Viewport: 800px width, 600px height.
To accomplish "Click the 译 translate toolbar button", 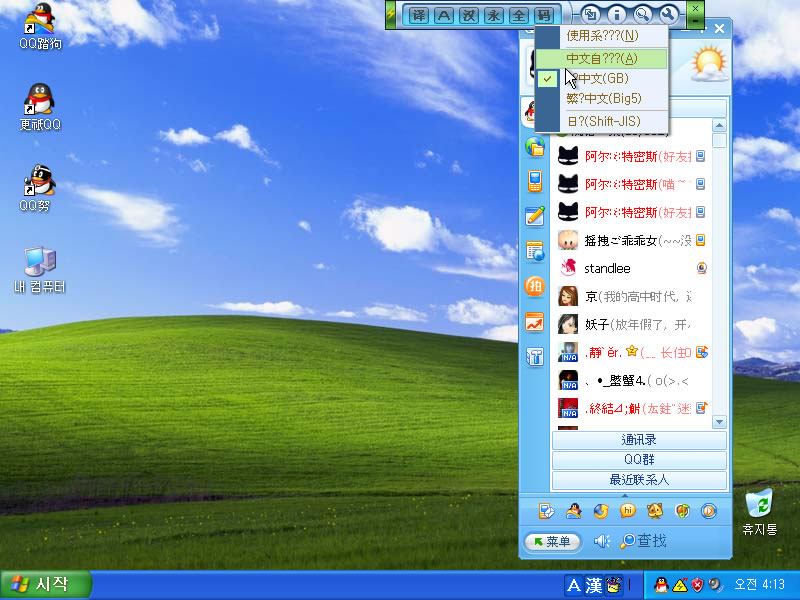I will [418, 15].
